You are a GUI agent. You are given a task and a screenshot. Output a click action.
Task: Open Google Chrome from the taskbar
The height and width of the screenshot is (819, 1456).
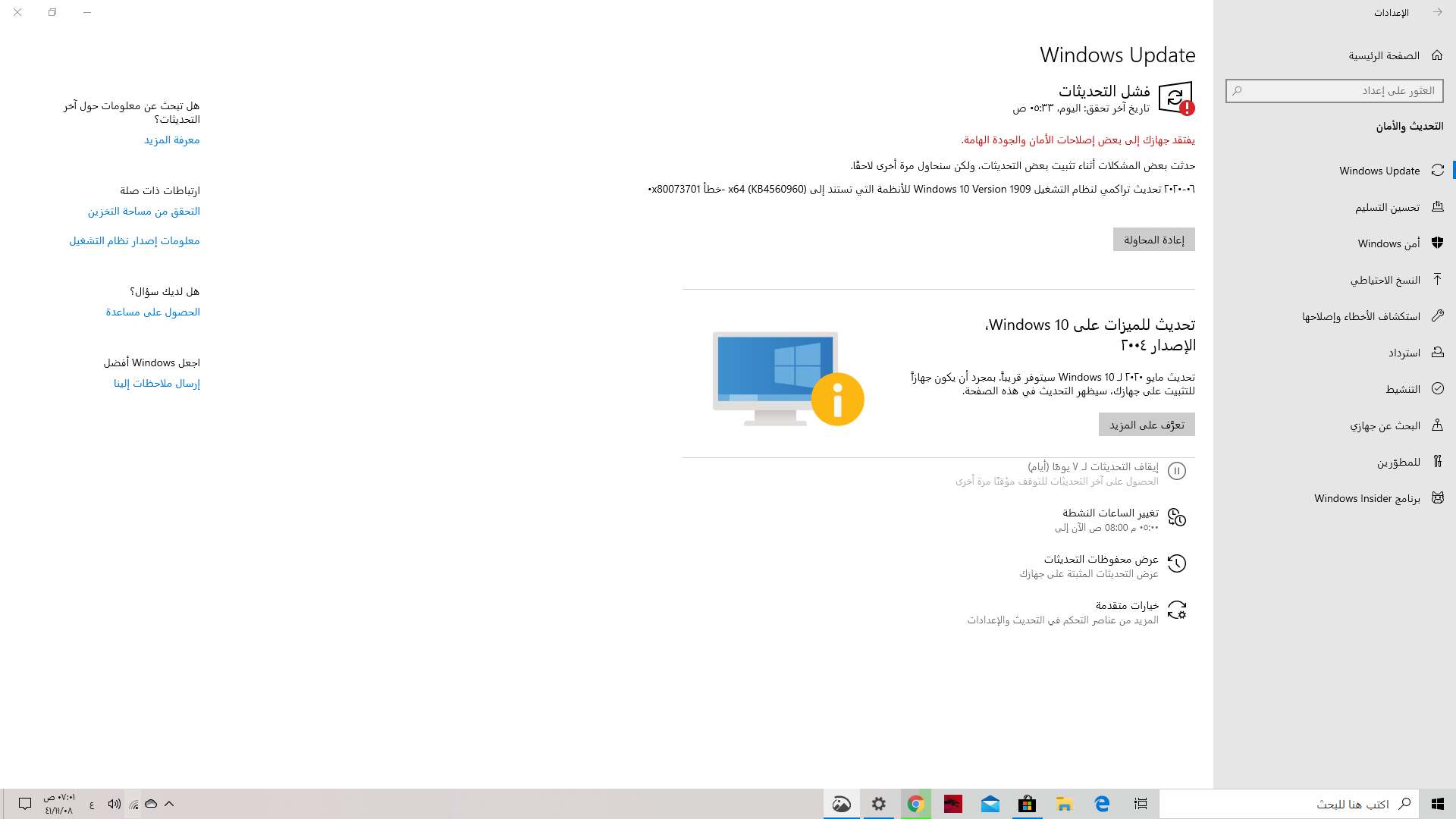(915, 804)
